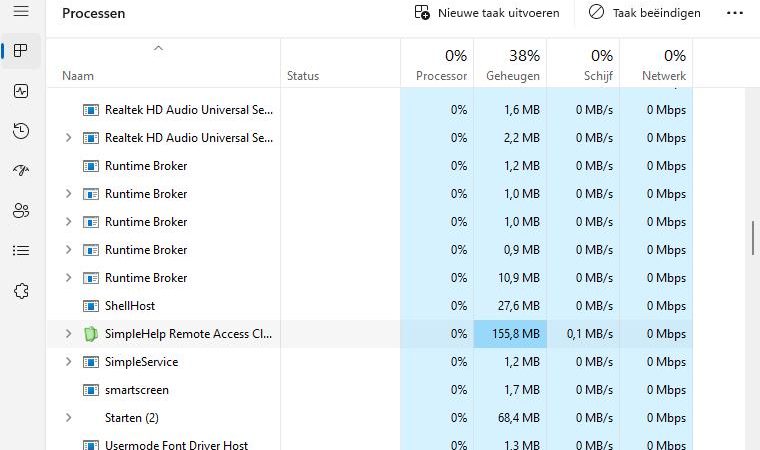Sort by the Geheugen column header
Image resolution: width=760 pixels, height=450 pixels.
tap(511, 65)
